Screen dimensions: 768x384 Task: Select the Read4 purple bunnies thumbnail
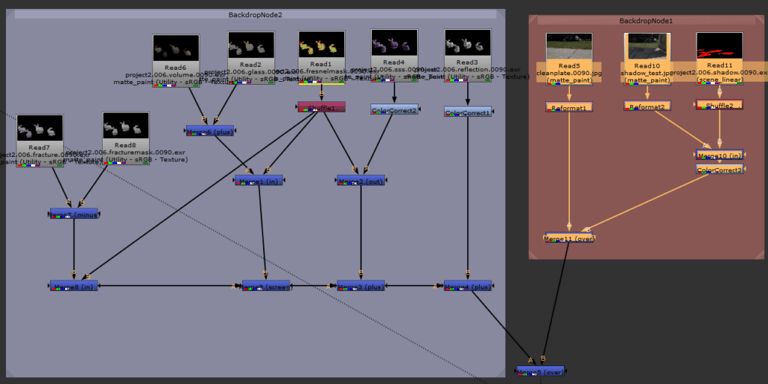(x=394, y=55)
